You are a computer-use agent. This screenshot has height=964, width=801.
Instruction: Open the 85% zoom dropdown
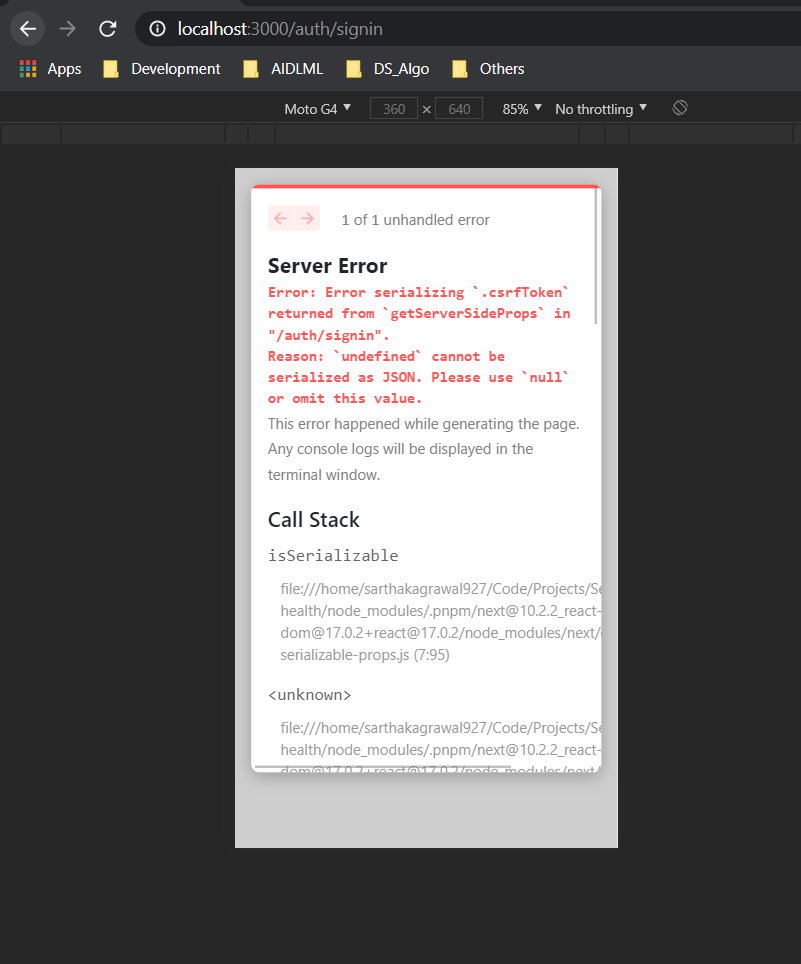coord(520,108)
